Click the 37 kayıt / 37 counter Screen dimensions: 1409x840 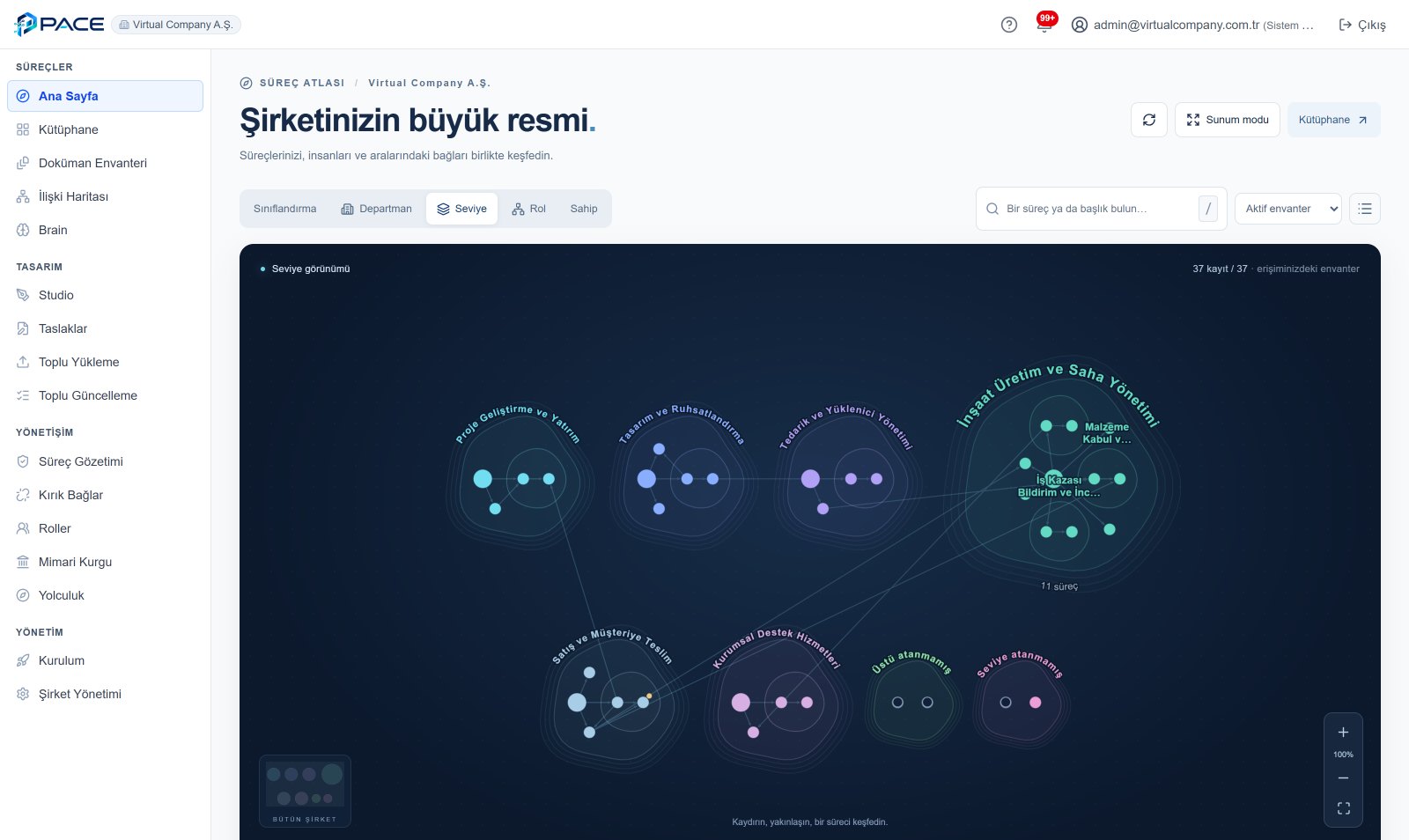tap(1220, 269)
